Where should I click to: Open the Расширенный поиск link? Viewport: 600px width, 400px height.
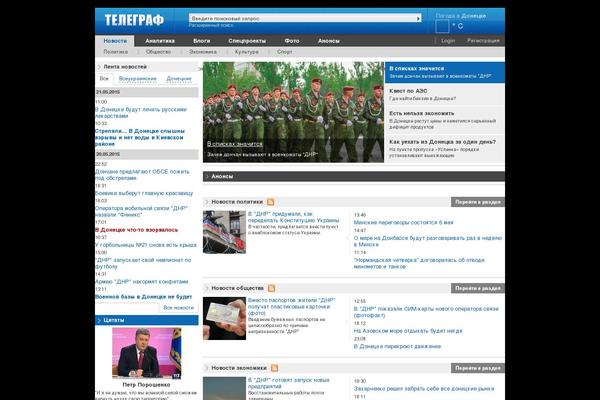(210, 25)
